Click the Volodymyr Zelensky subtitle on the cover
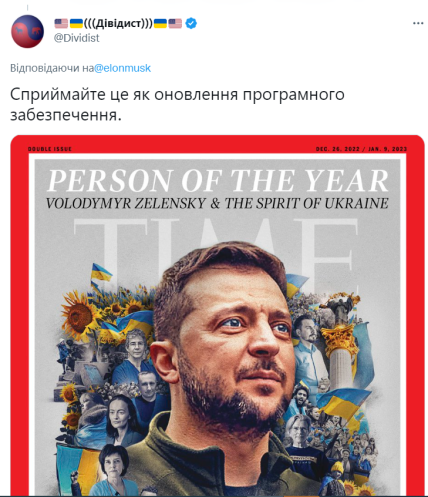Screen dimensions: 428x497 [x=217, y=203]
